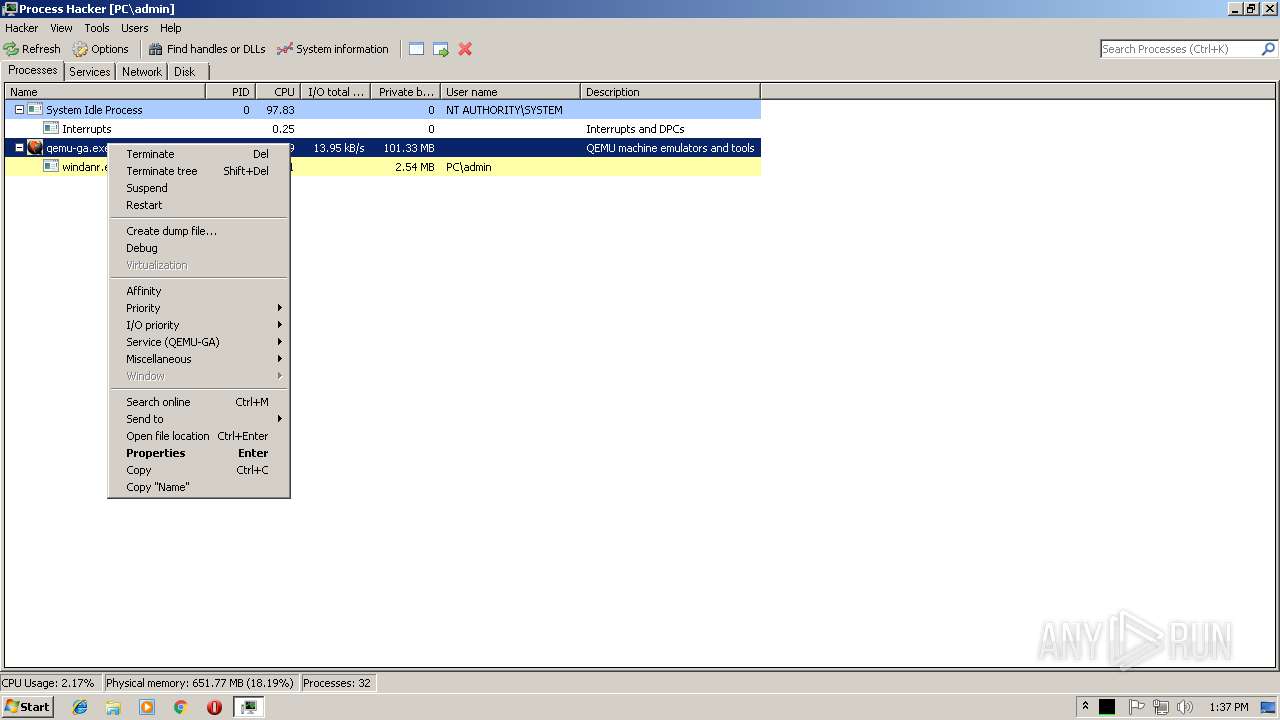The image size is (1280, 720).
Task: Open the Opera taskbar icon
Action: point(214,707)
